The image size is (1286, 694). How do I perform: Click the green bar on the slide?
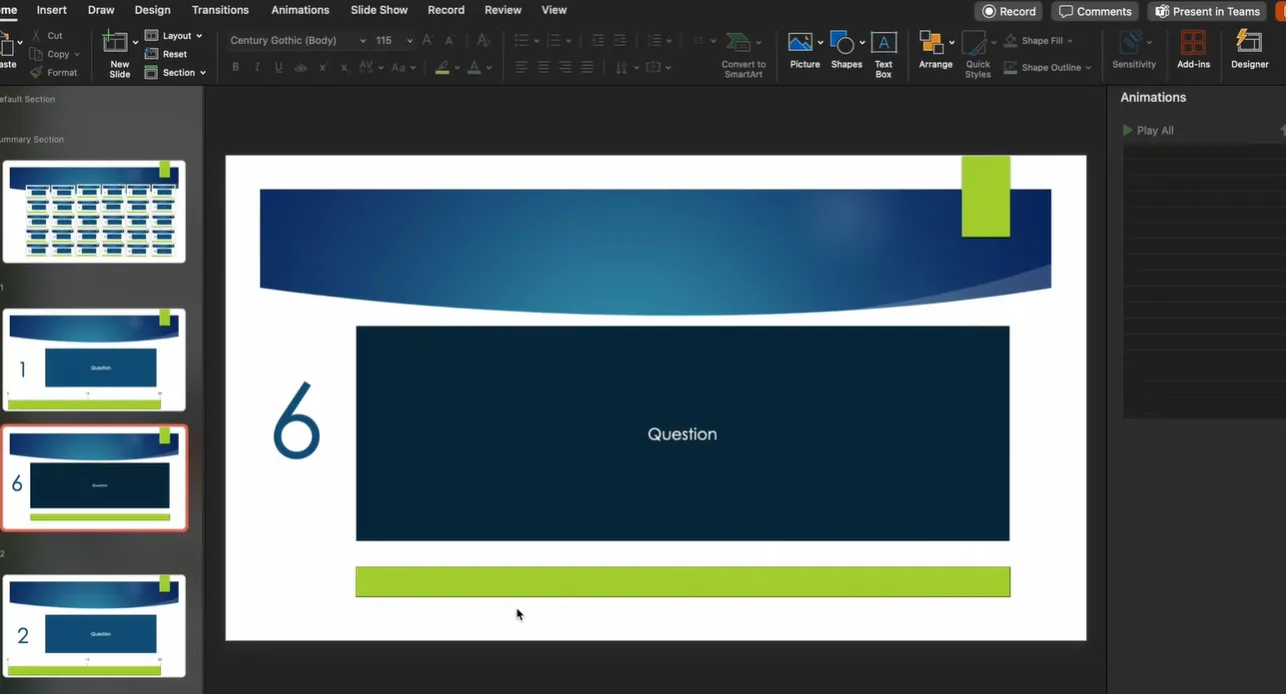point(682,581)
